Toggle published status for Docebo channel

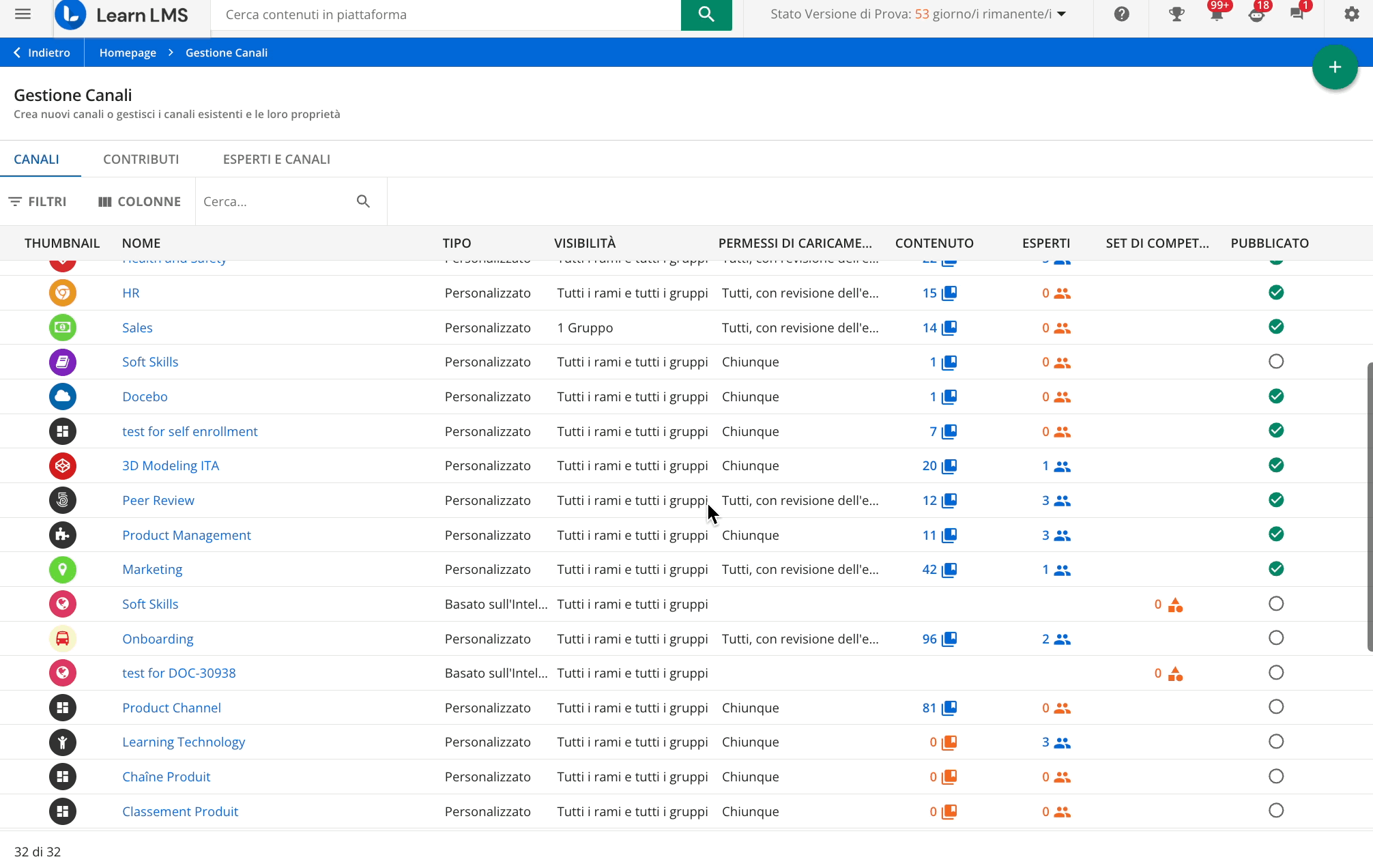pos(1276,396)
